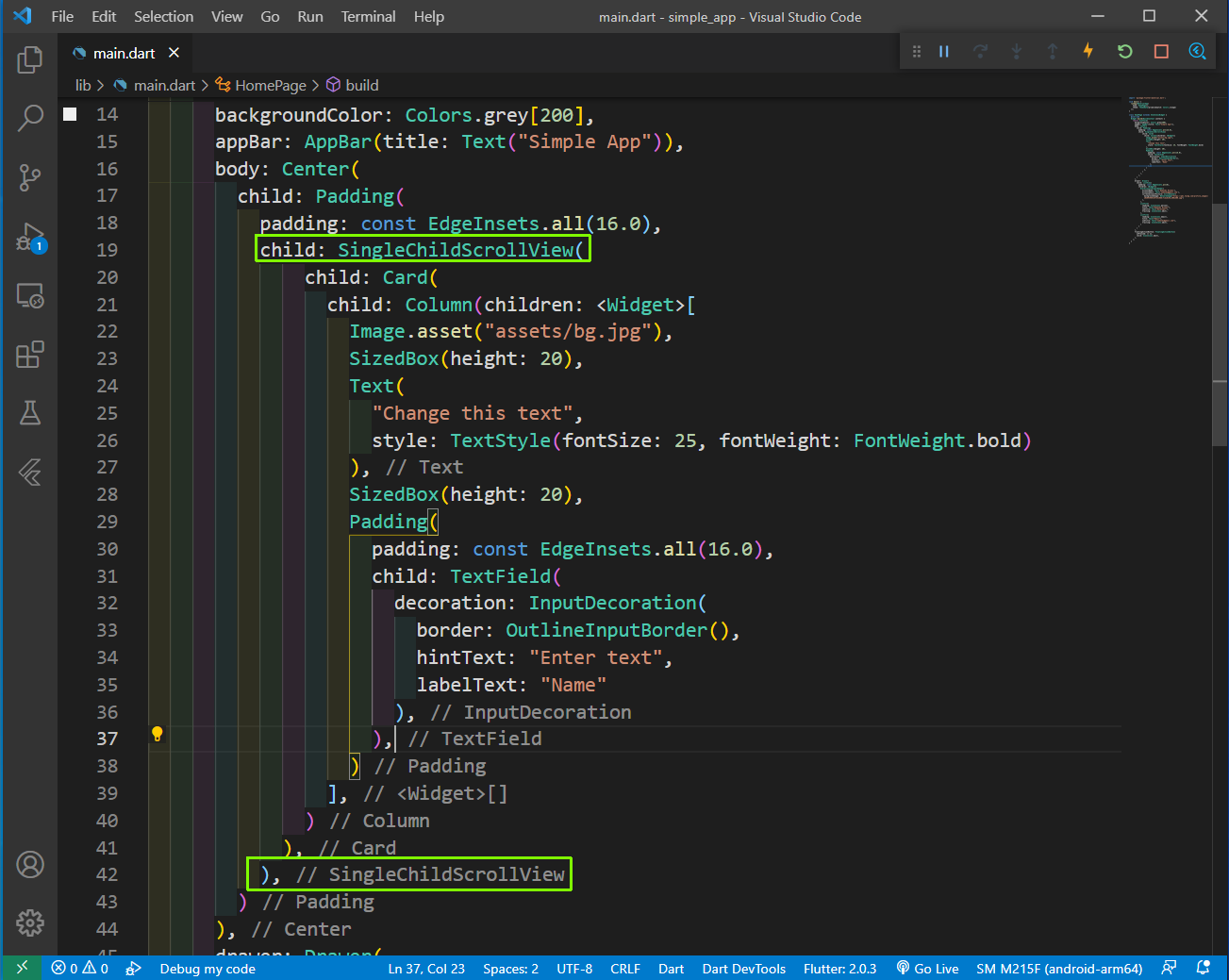The width and height of the screenshot is (1229, 980).
Task: Open the Explorer view in activity bar
Action: click(30, 59)
